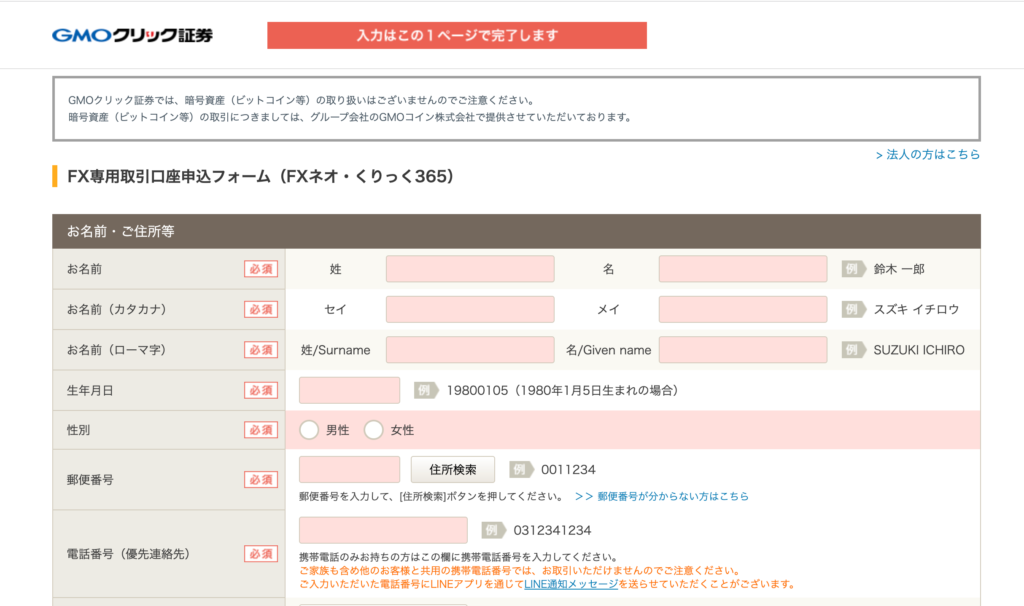Click the 必須 badge in お名前(ローマ字) row
The height and width of the screenshot is (606, 1024).
coord(261,350)
